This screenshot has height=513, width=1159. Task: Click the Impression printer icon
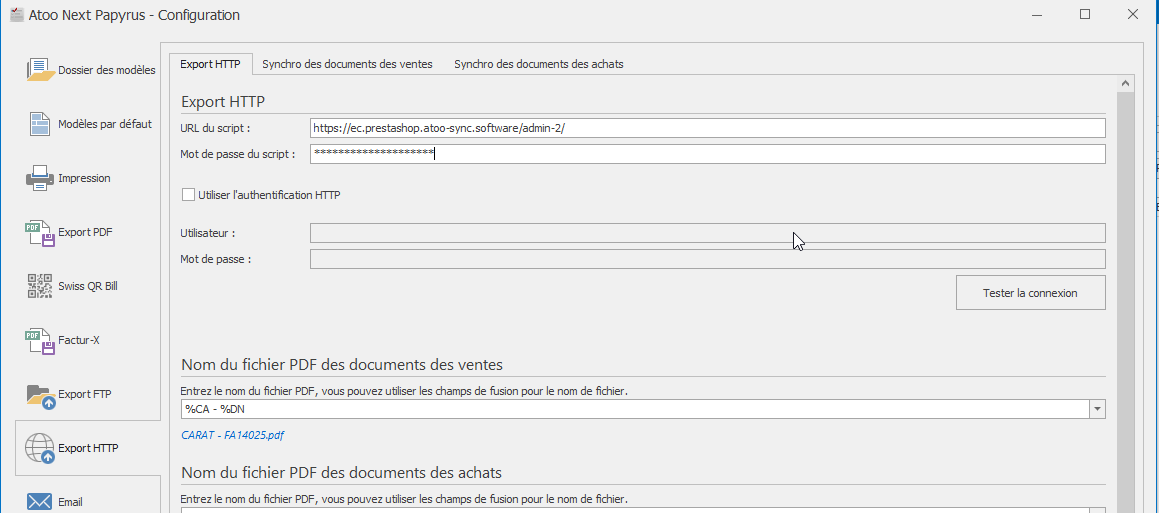point(40,178)
